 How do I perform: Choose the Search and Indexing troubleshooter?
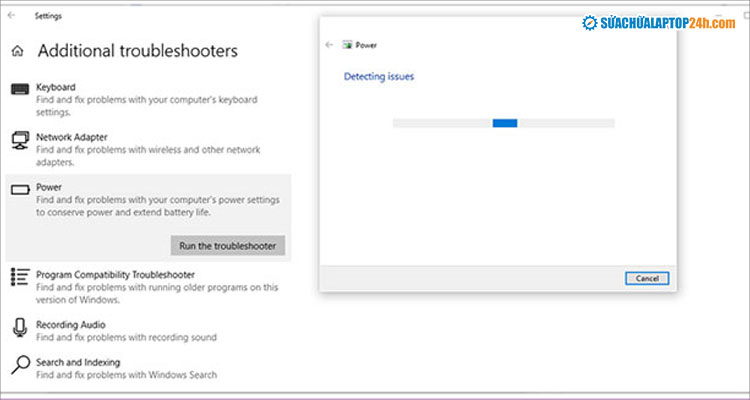pyautogui.click(x=78, y=362)
